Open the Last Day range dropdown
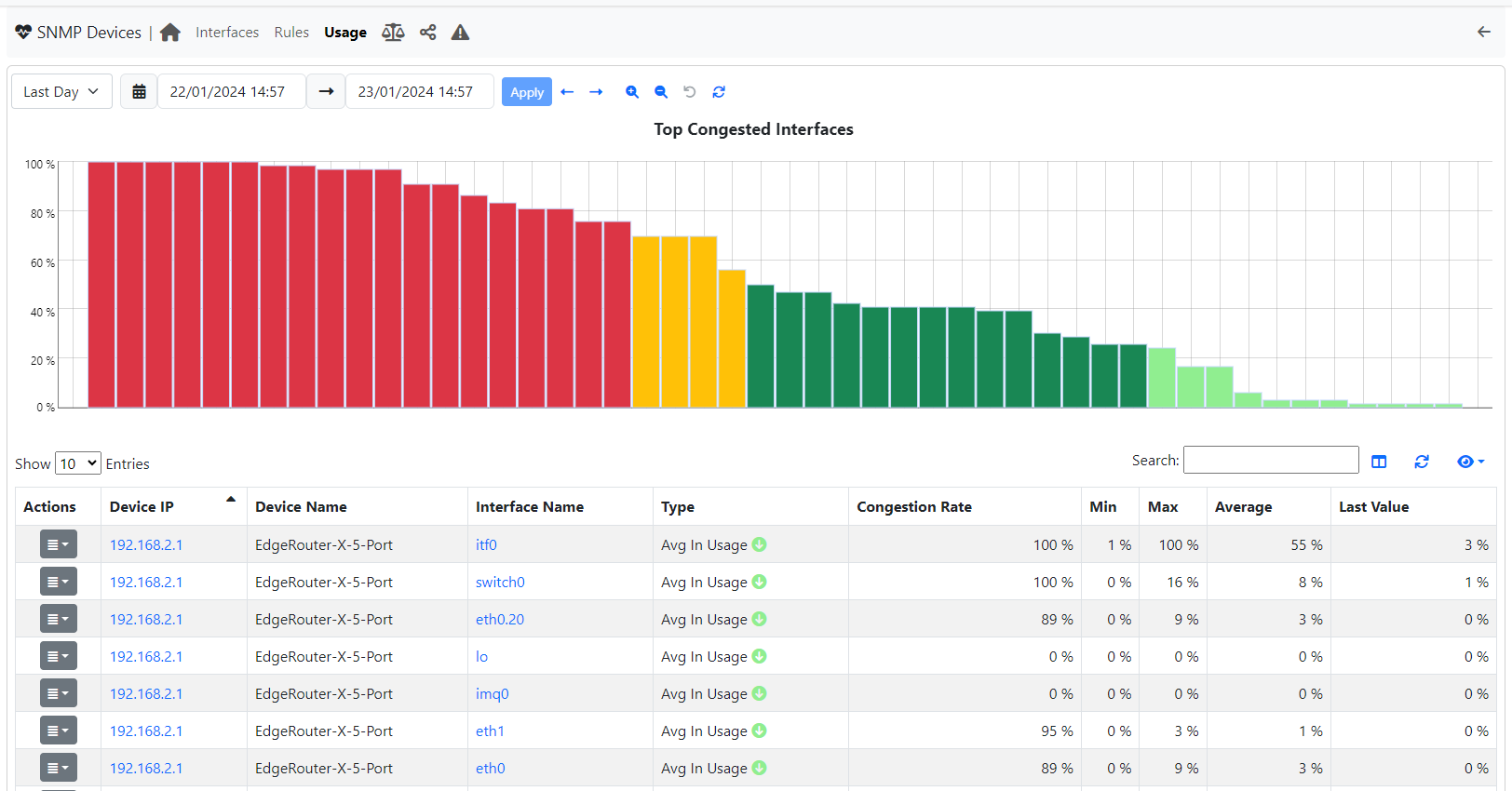Viewport: 1512px width, 791px height. 61,91
